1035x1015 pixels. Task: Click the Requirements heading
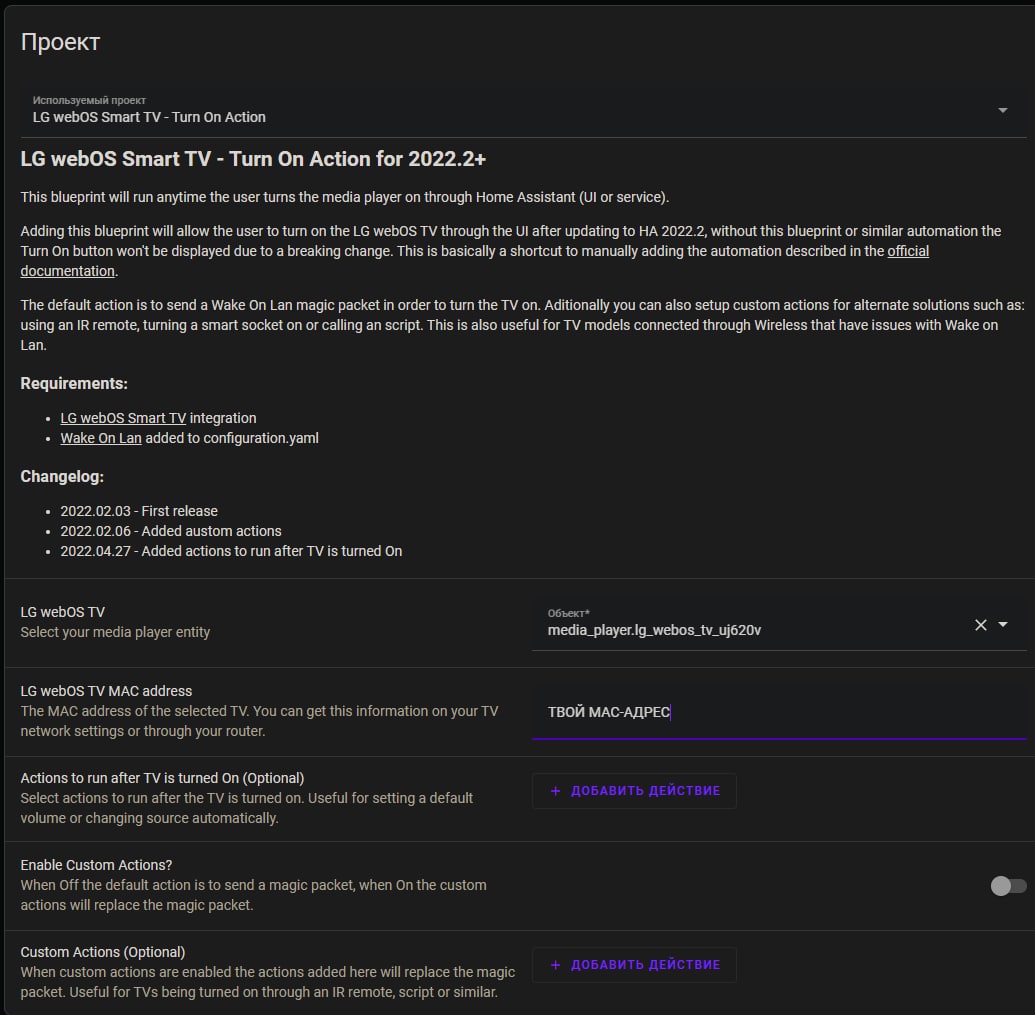click(x=74, y=384)
